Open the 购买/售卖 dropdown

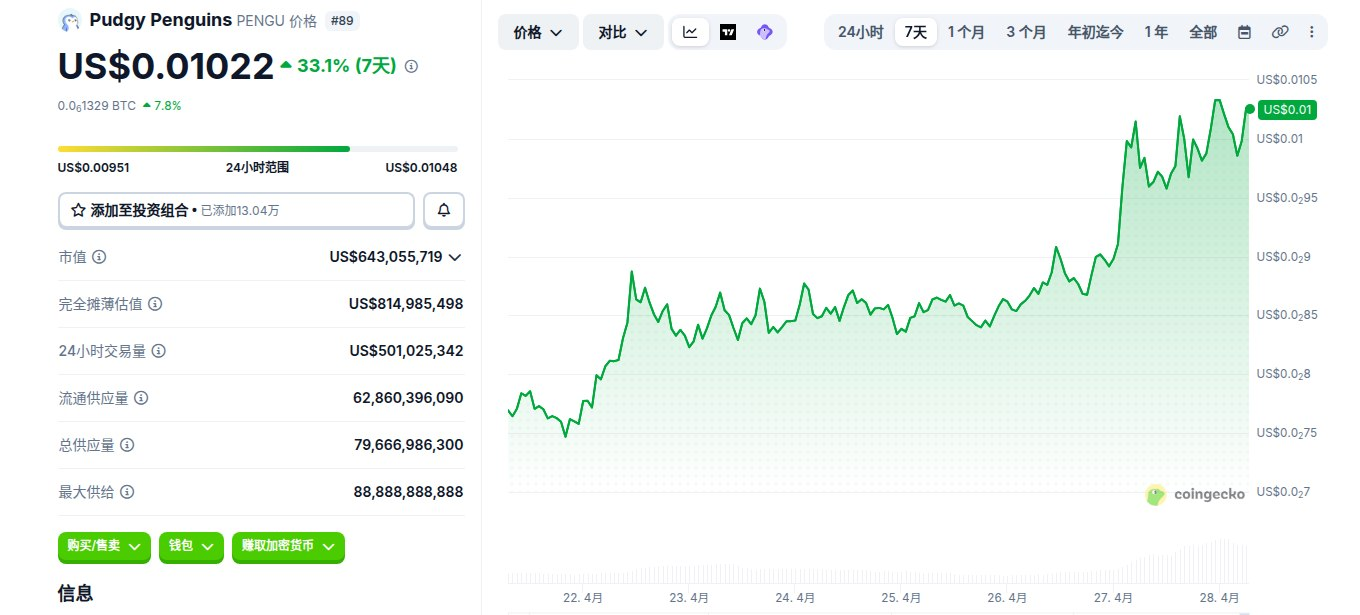[105, 546]
